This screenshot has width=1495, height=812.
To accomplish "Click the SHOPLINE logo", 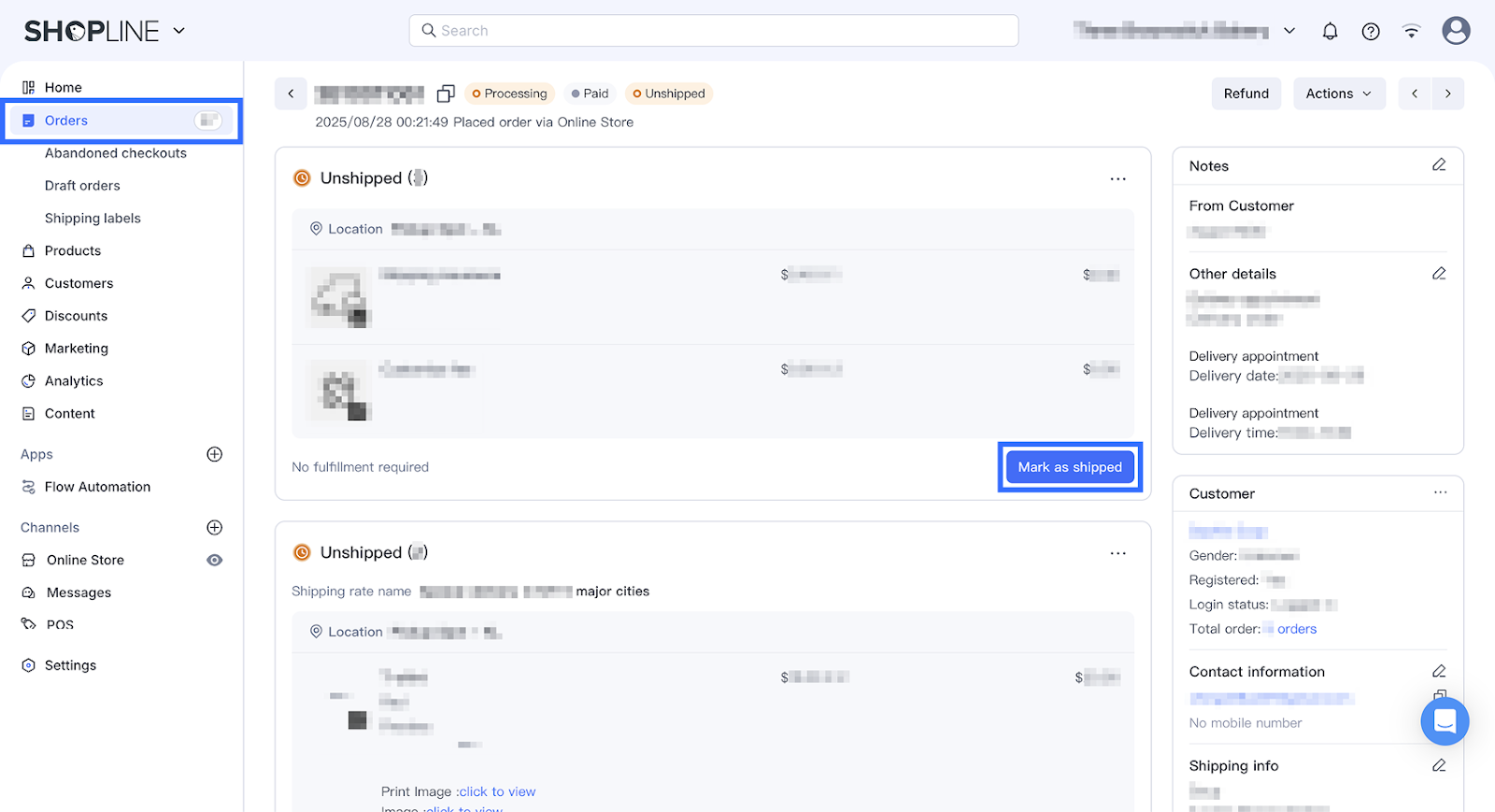I will tap(92, 31).
